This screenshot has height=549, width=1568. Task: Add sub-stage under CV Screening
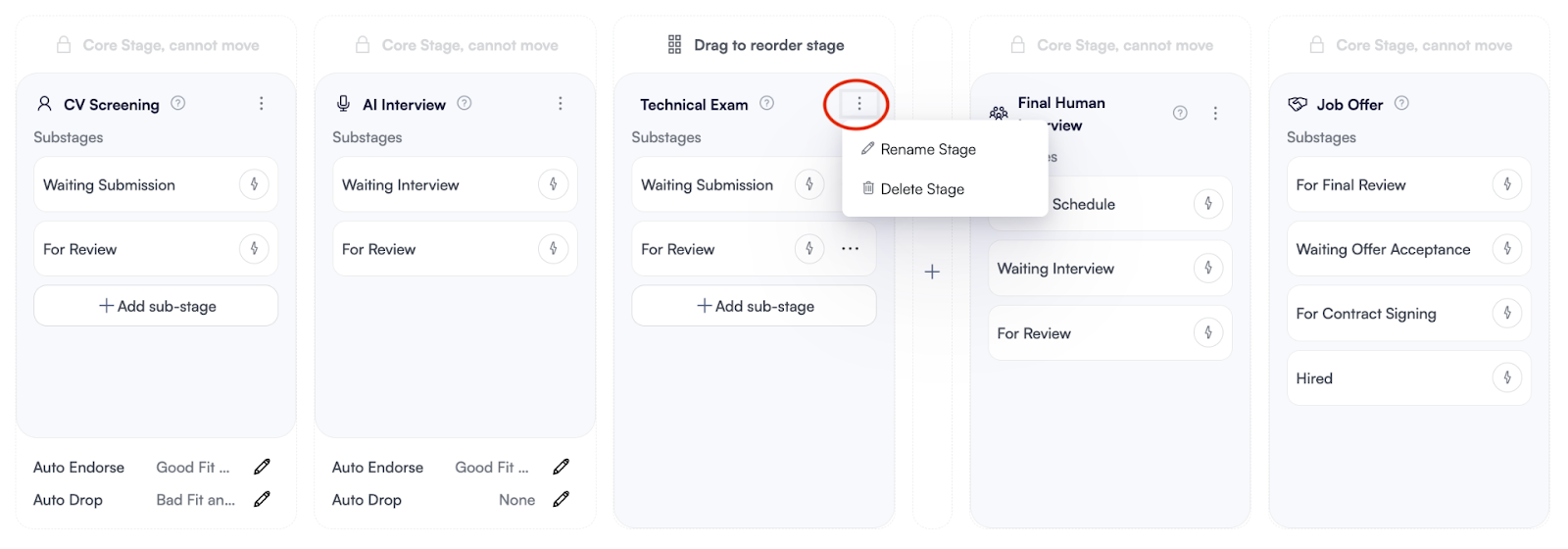click(x=157, y=306)
